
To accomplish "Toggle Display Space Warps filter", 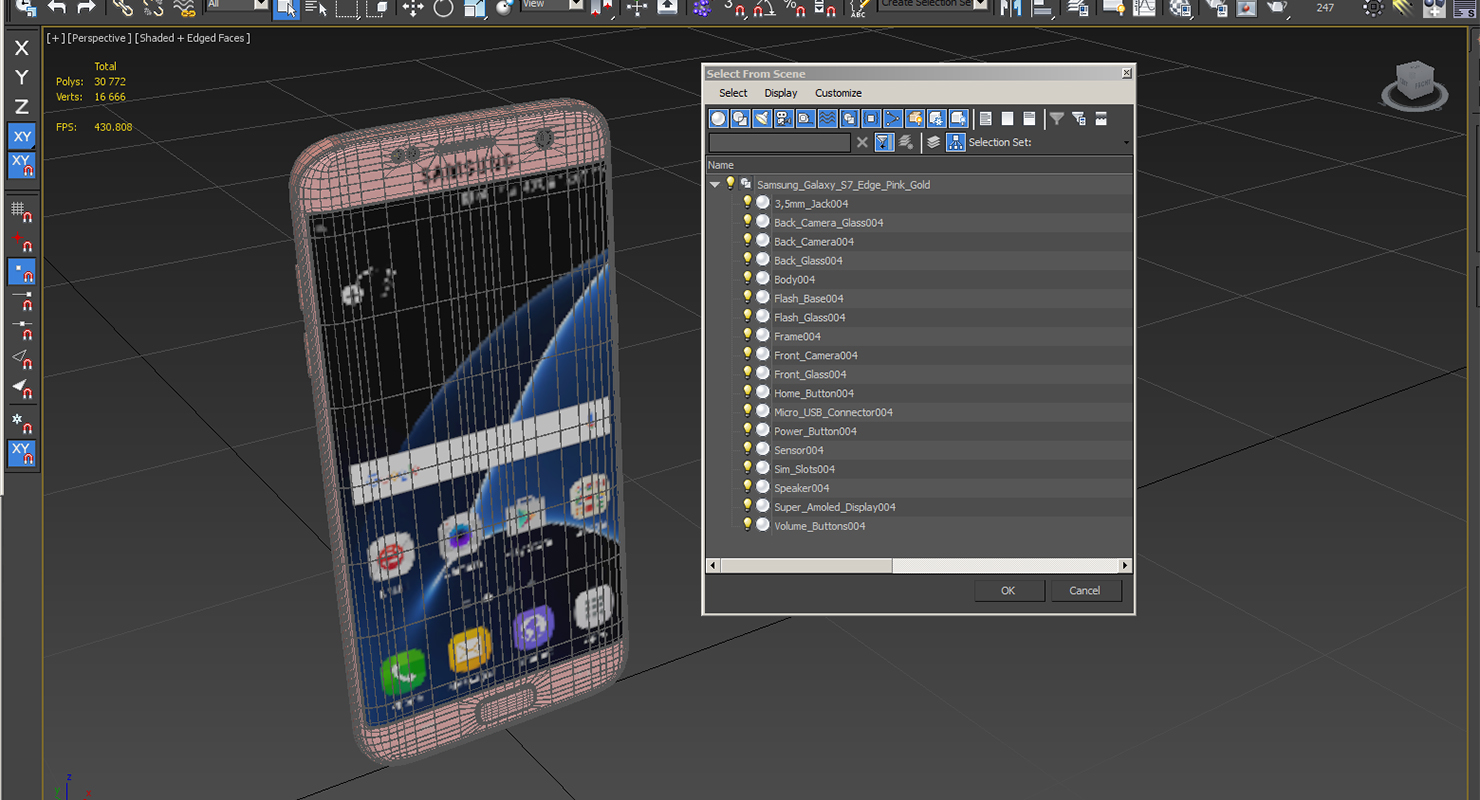I will [x=828, y=119].
